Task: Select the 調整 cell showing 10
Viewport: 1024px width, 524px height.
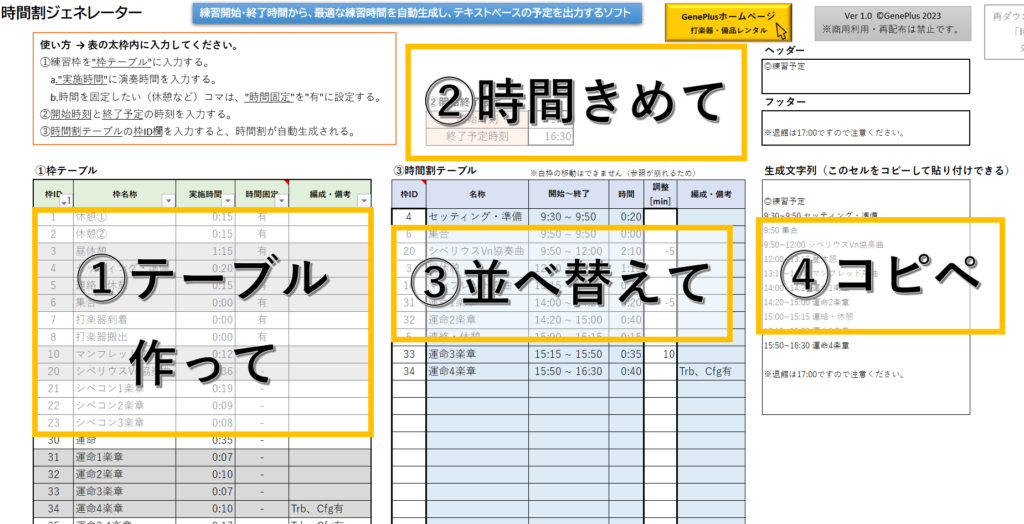Action: click(660, 354)
